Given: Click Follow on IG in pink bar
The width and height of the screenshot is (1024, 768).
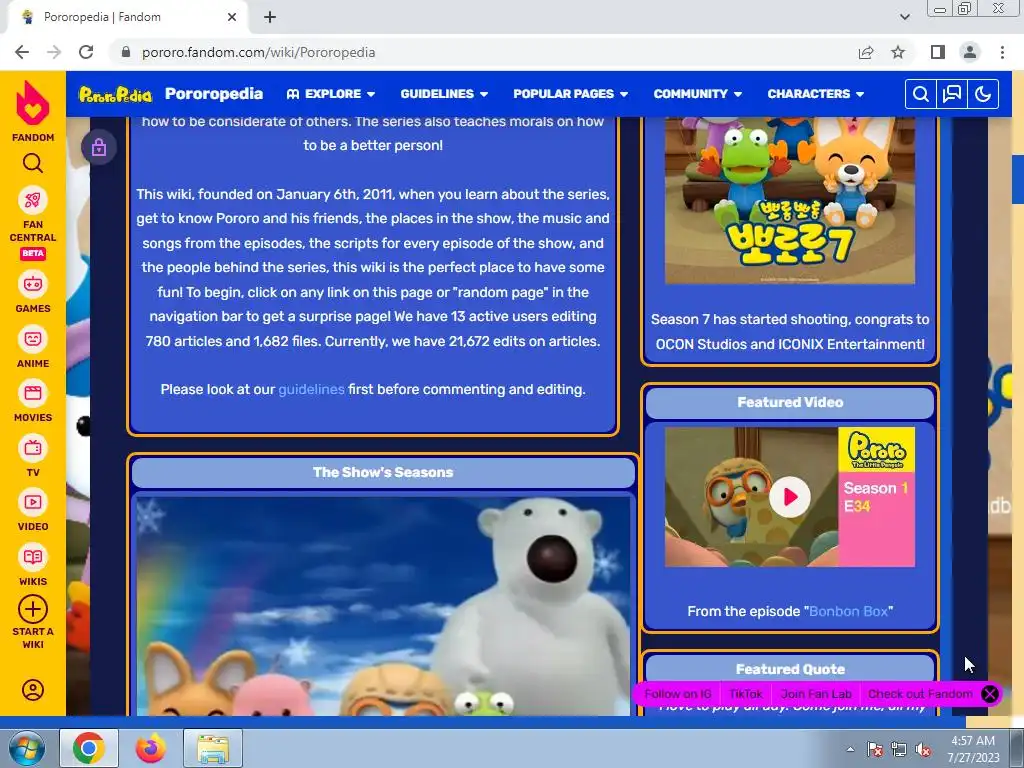Looking at the screenshot, I should [677, 694].
